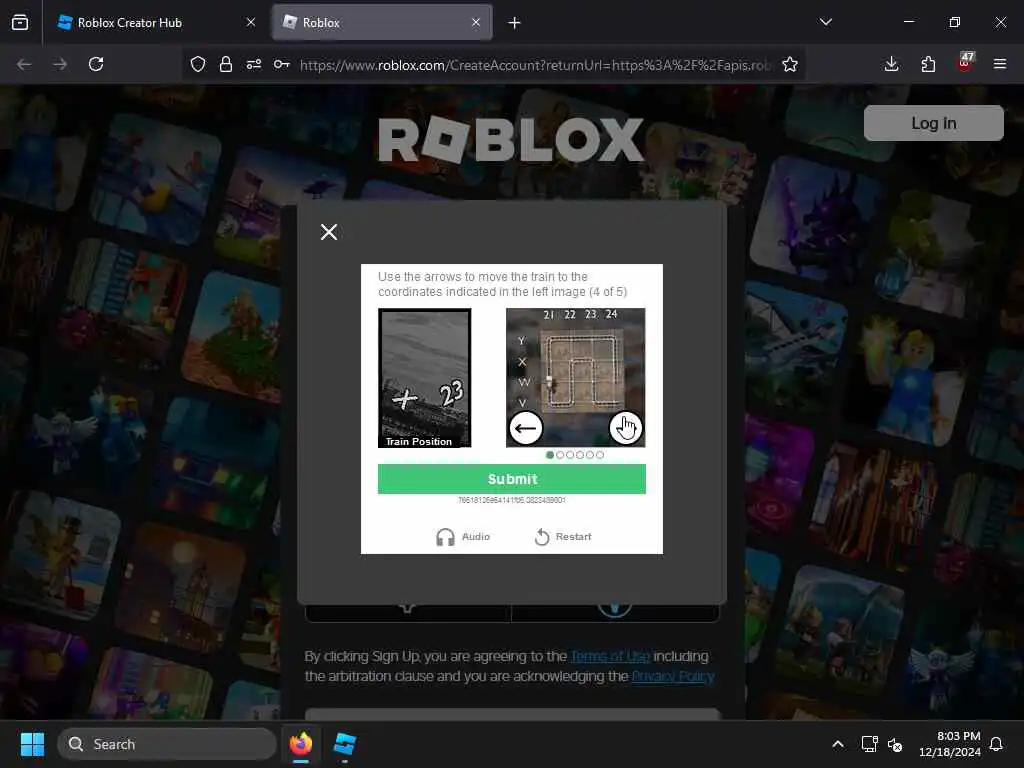Submit the captcha answer
The image size is (1024, 768).
click(512, 479)
